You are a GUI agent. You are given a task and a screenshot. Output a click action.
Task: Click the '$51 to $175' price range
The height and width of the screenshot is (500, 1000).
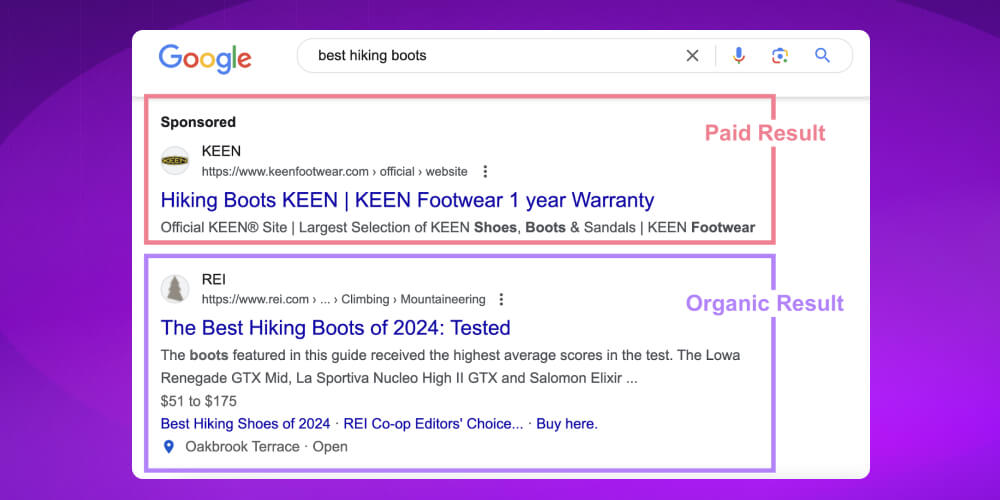tap(198, 401)
